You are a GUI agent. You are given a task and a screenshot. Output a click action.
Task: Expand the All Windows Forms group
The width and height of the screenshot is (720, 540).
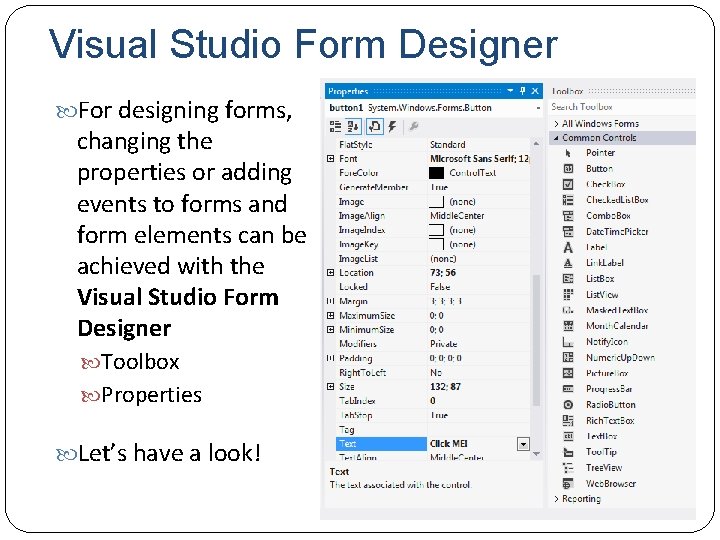coord(556,124)
